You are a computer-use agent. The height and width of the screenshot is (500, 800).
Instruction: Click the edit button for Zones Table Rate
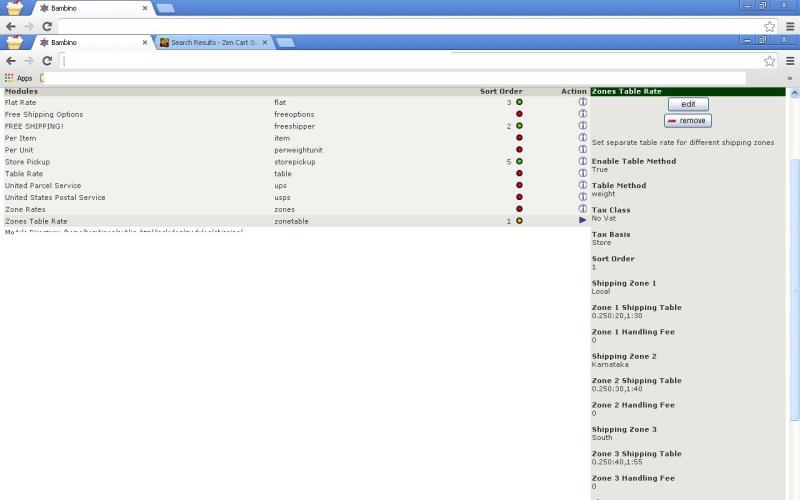[688, 104]
